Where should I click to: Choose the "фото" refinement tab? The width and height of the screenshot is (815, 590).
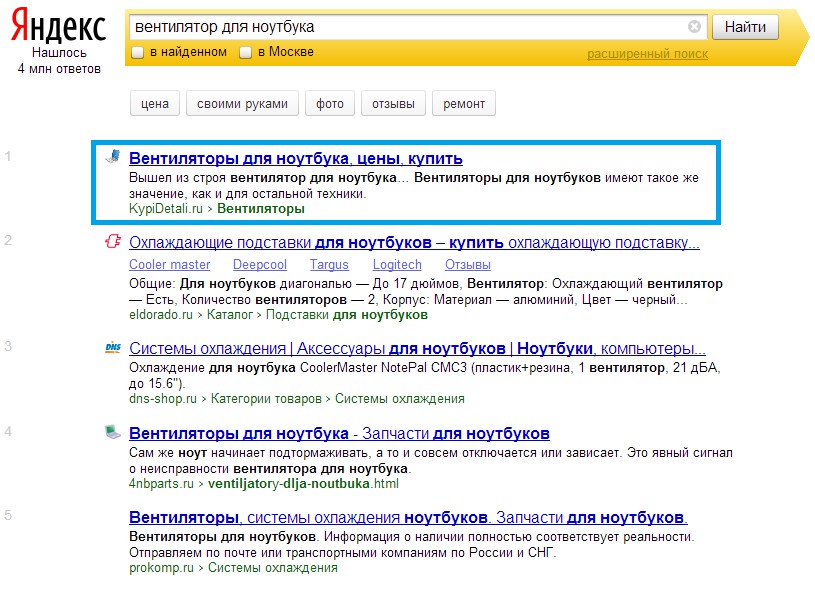pos(330,103)
